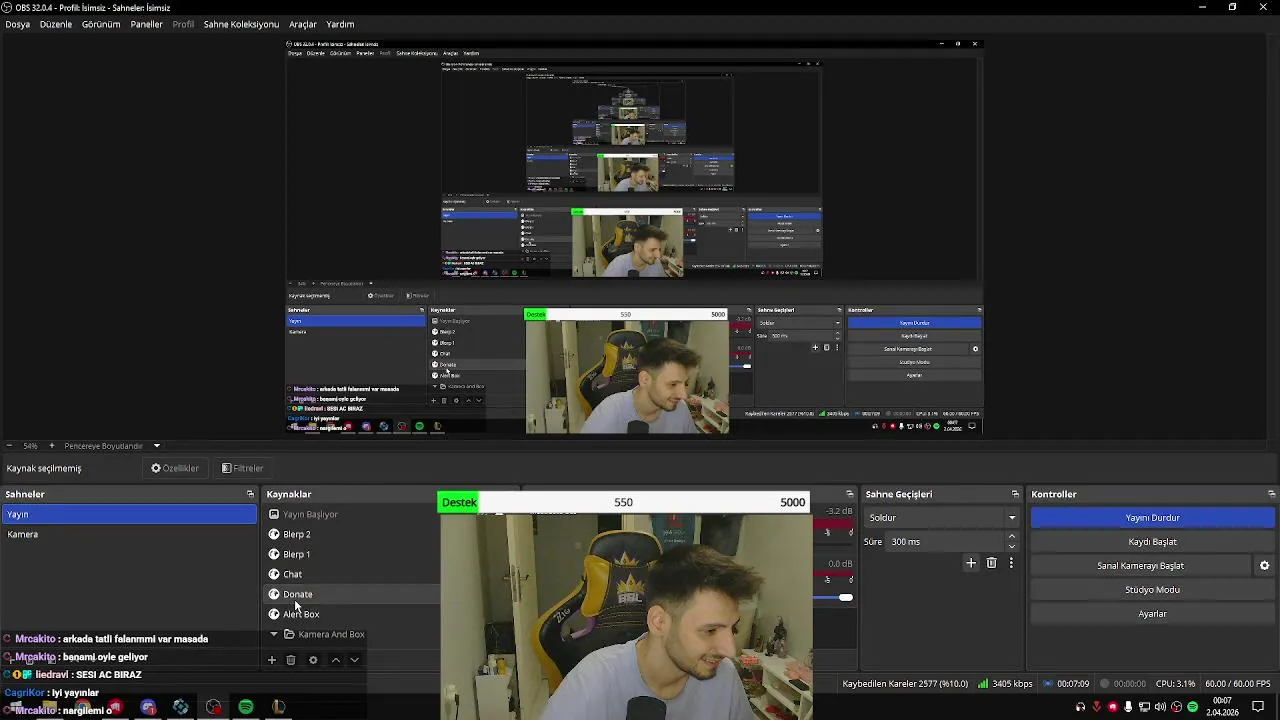Click Yayını Durdur to stop streaming
The width and height of the screenshot is (1280, 720).
coord(1153,517)
